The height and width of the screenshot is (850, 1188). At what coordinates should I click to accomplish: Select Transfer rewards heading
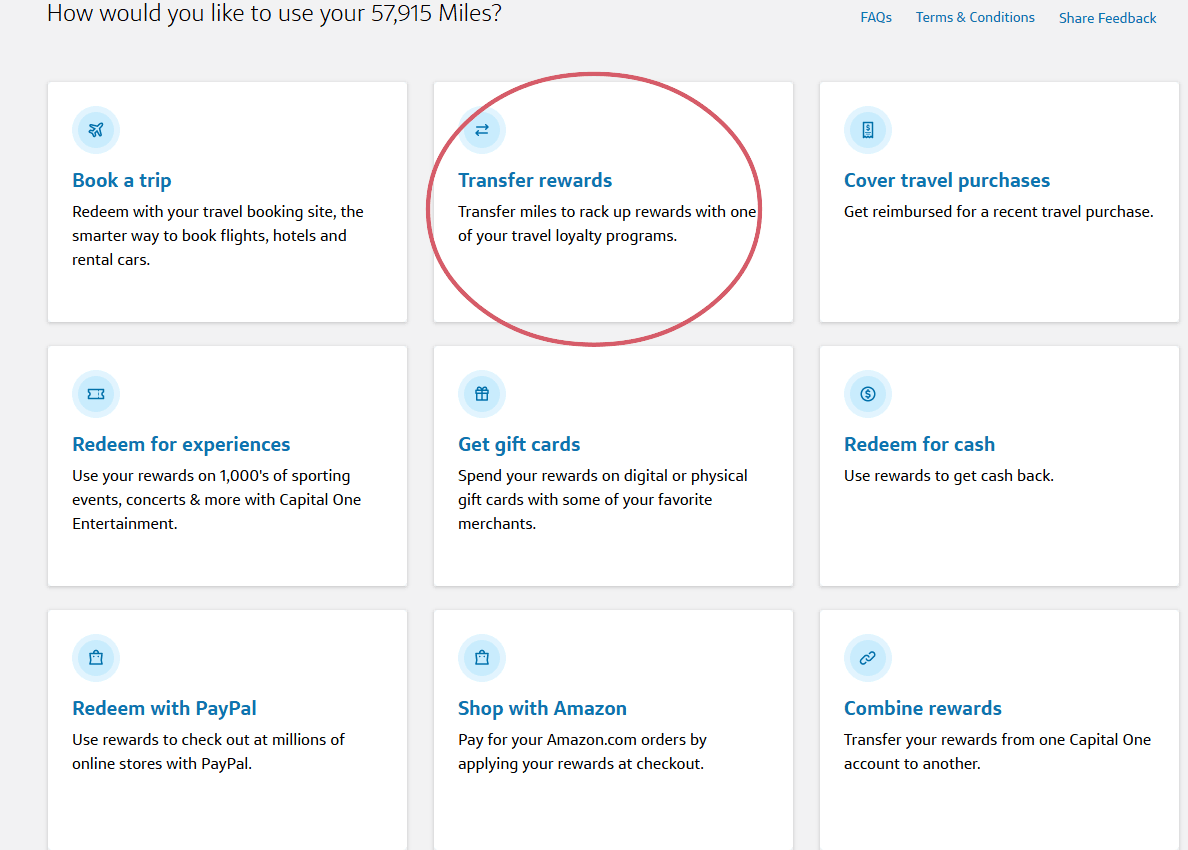pyautogui.click(x=535, y=180)
